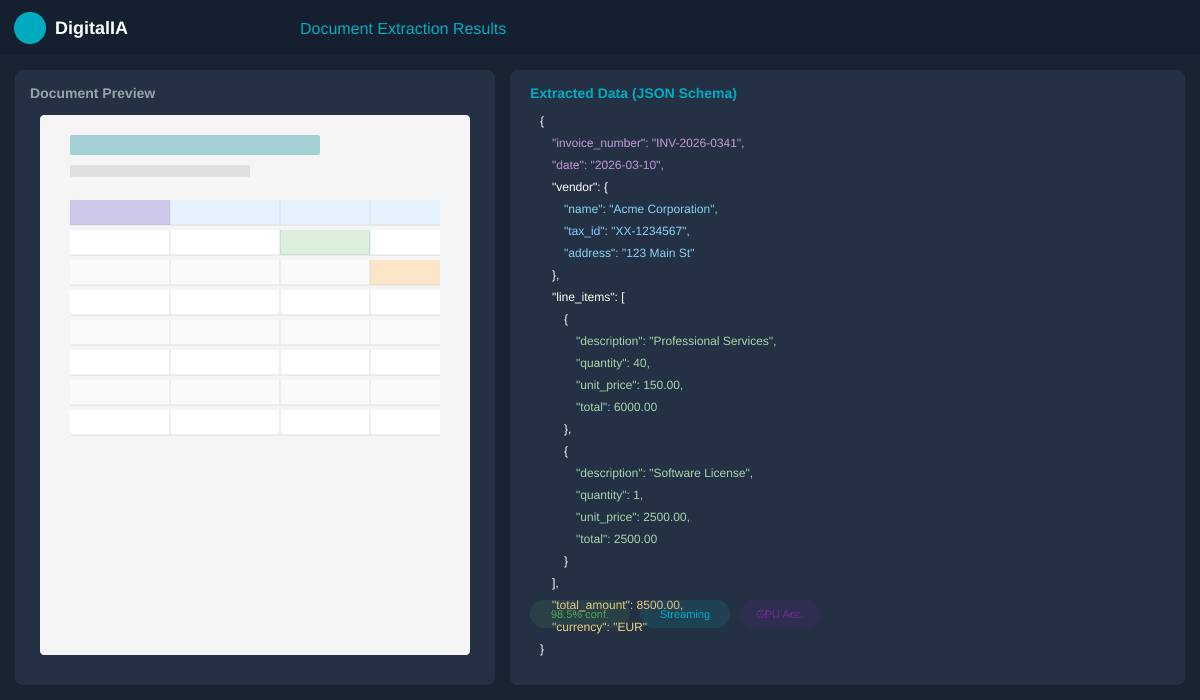Click the DigitalIA brand name
Screen dimensions: 1200x700
pos(91,28)
